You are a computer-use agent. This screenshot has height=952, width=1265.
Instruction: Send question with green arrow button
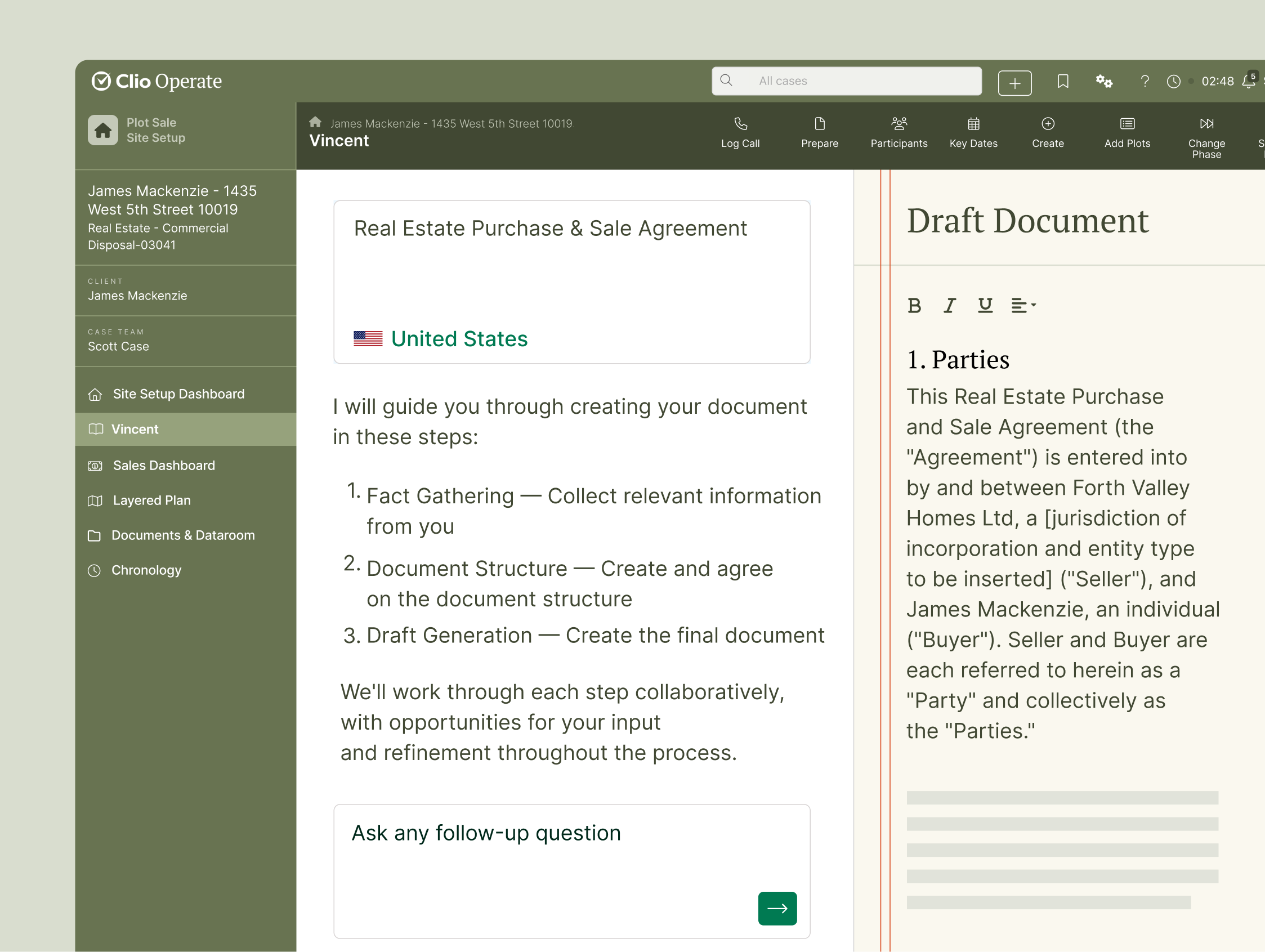pos(777,908)
